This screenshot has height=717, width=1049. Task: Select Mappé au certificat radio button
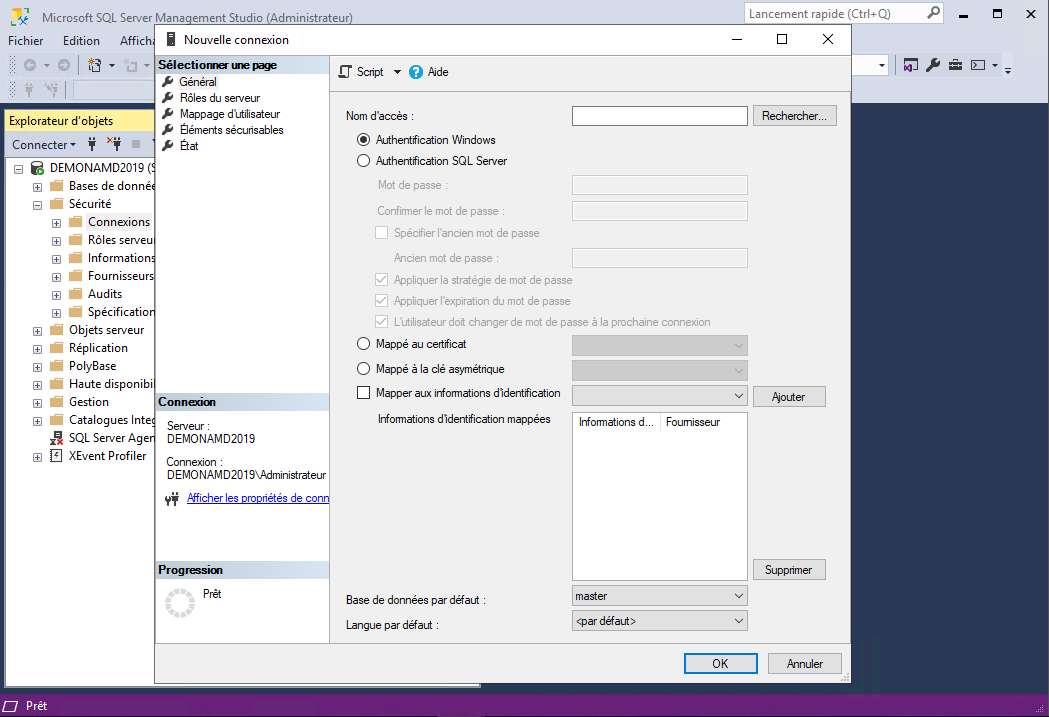pos(363,344)
